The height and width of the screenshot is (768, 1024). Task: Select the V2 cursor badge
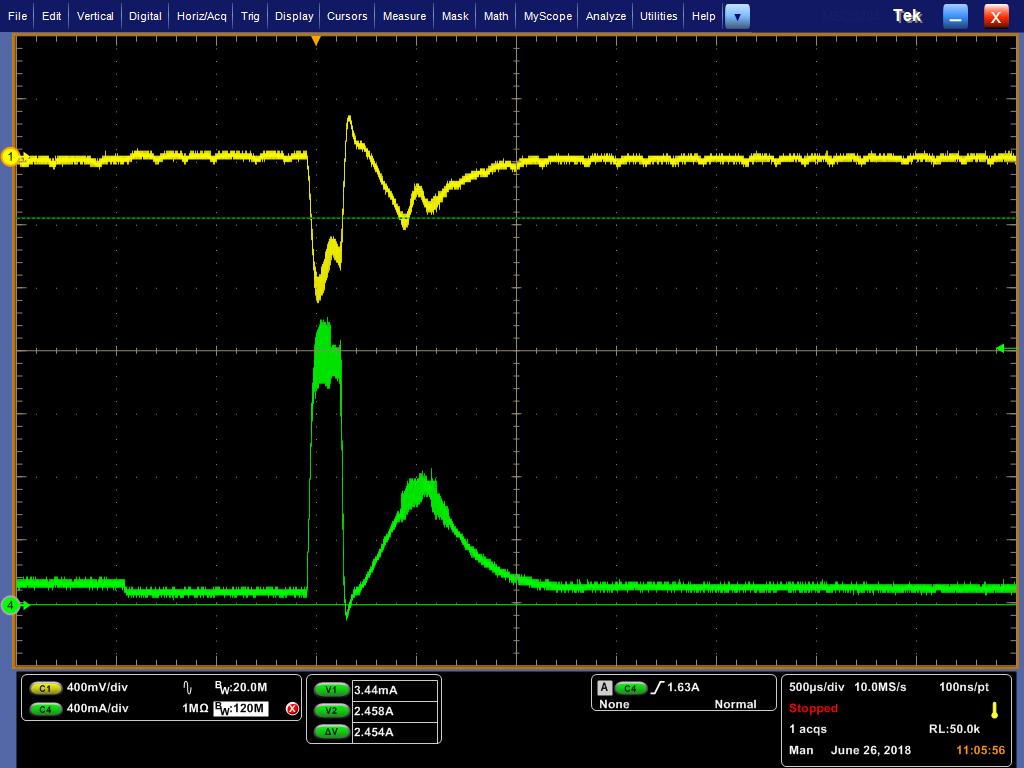(x=331, y=711)
